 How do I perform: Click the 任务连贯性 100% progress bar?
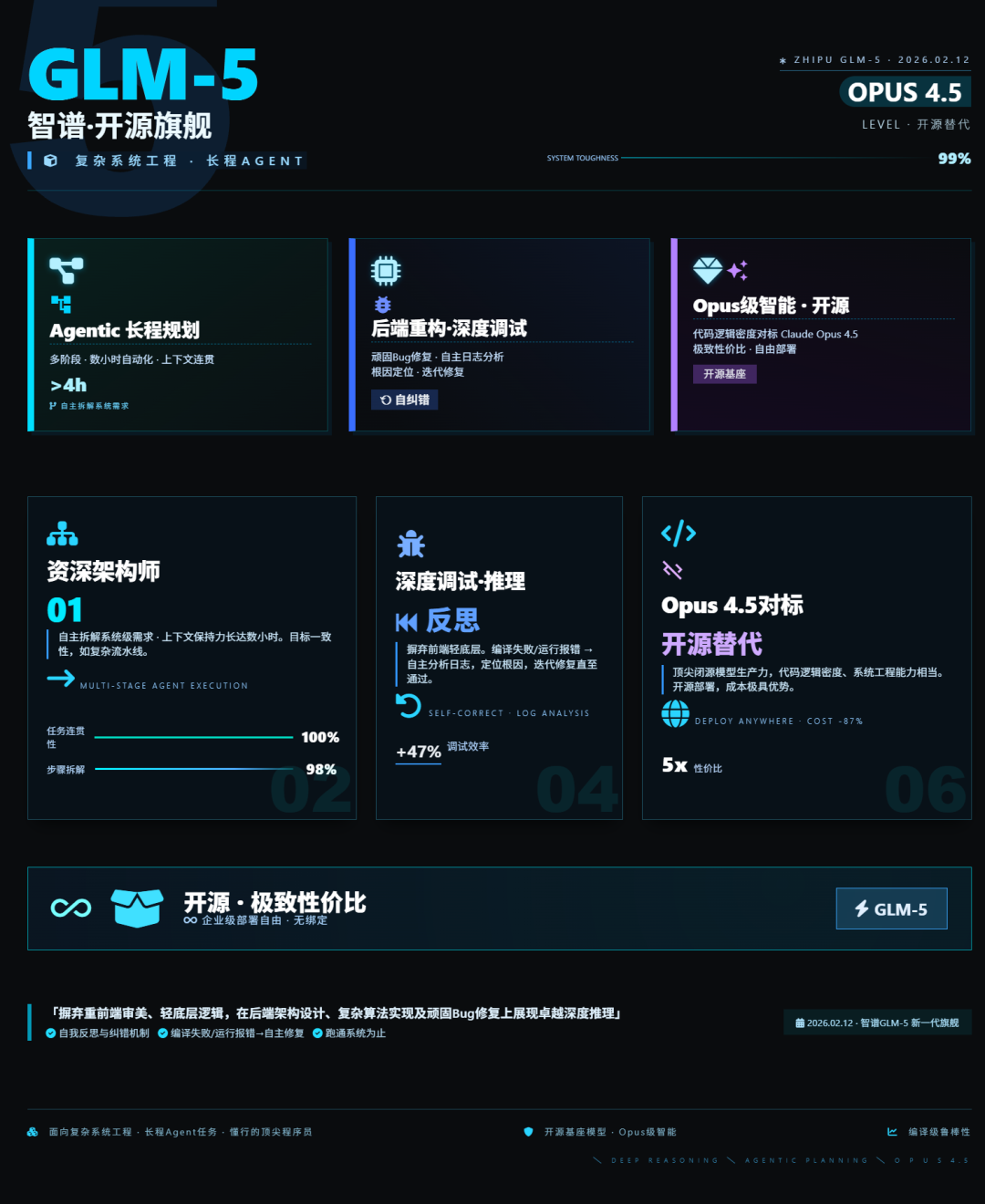(193, 737)
